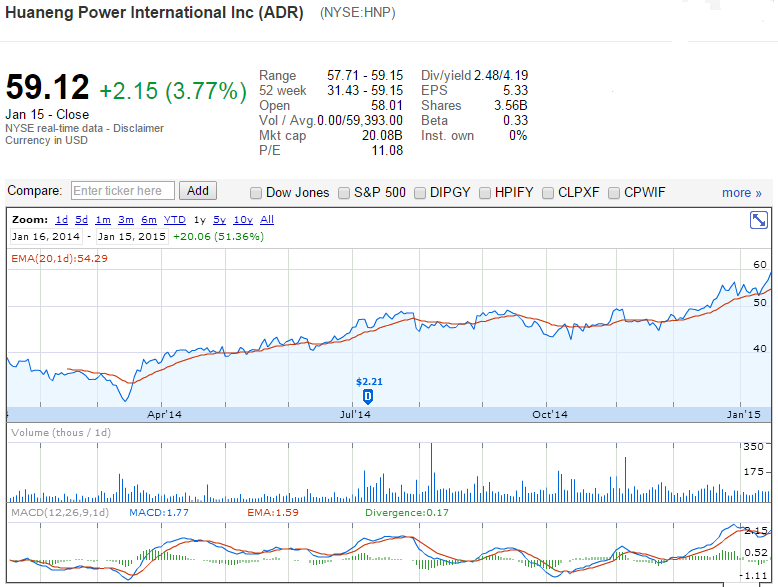Image resolution: width=778 pixels, height=587 pixels.
Task: Click the MACD:1.77 readout
Action: coord(159,513)
